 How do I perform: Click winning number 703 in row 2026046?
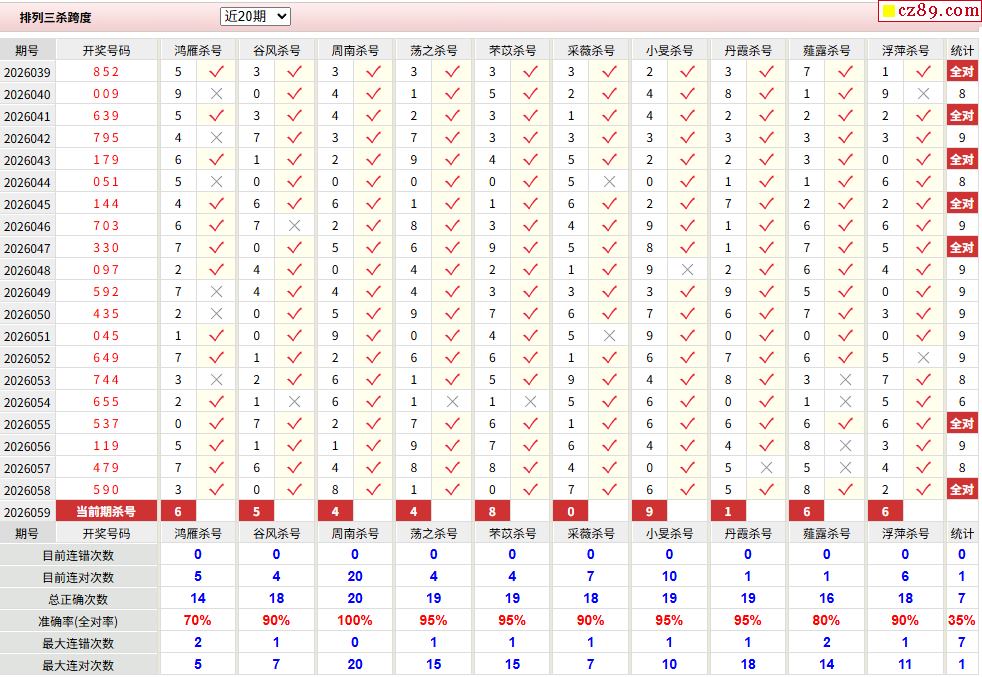coord(106,225)
